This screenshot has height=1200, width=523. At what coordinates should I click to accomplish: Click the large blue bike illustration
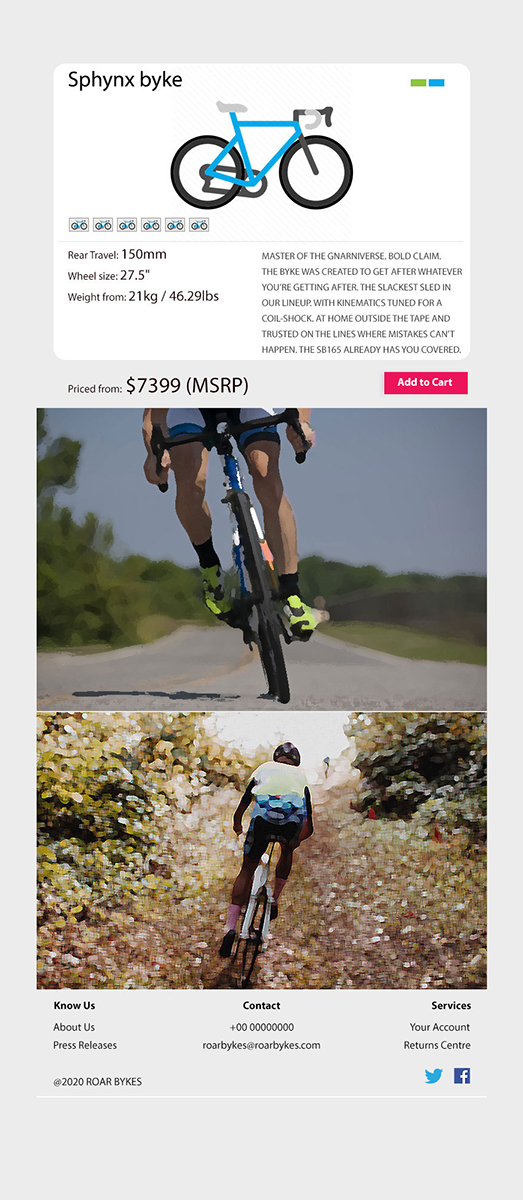tap(262, 154)
